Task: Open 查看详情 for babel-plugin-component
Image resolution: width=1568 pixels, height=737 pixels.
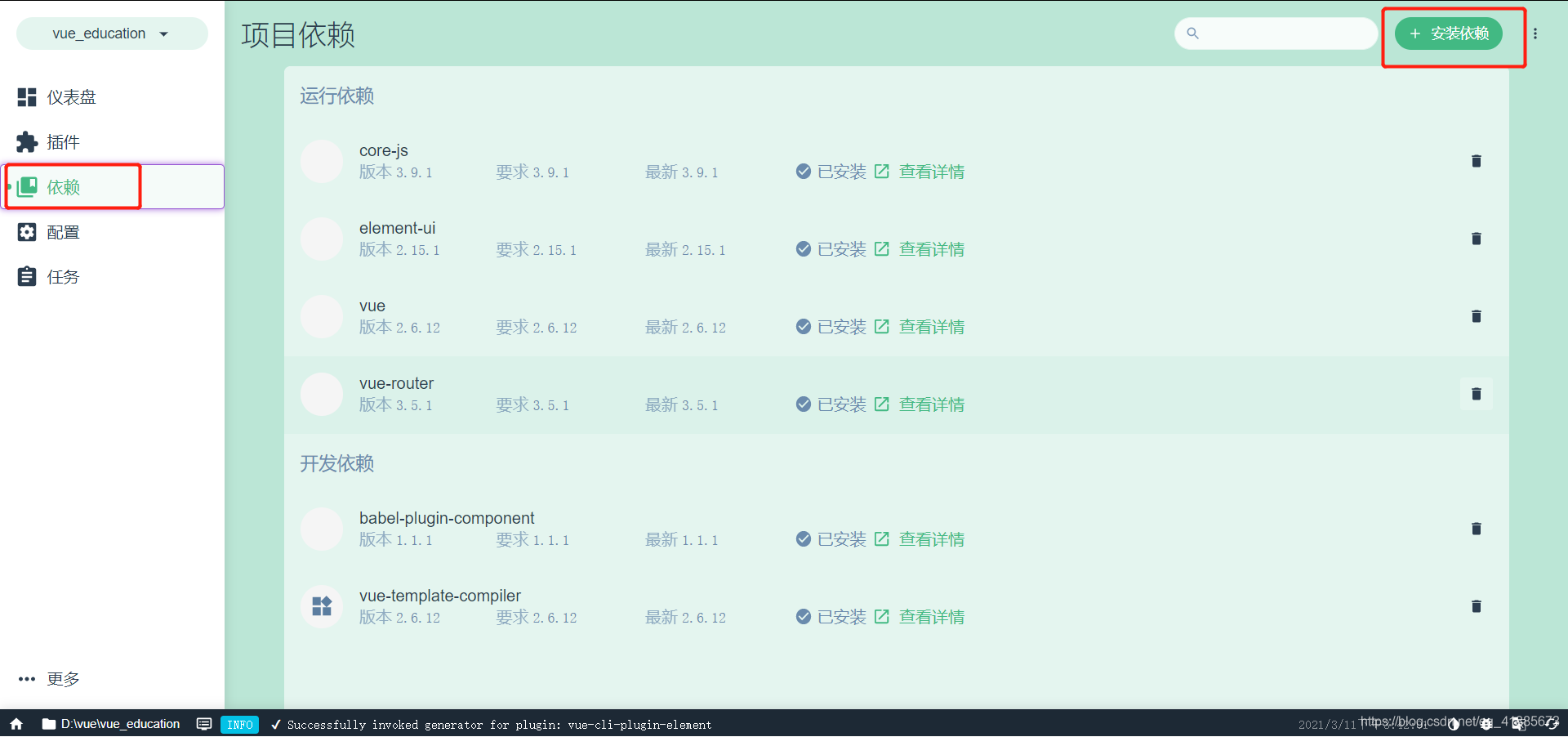Action: point(932,539)
